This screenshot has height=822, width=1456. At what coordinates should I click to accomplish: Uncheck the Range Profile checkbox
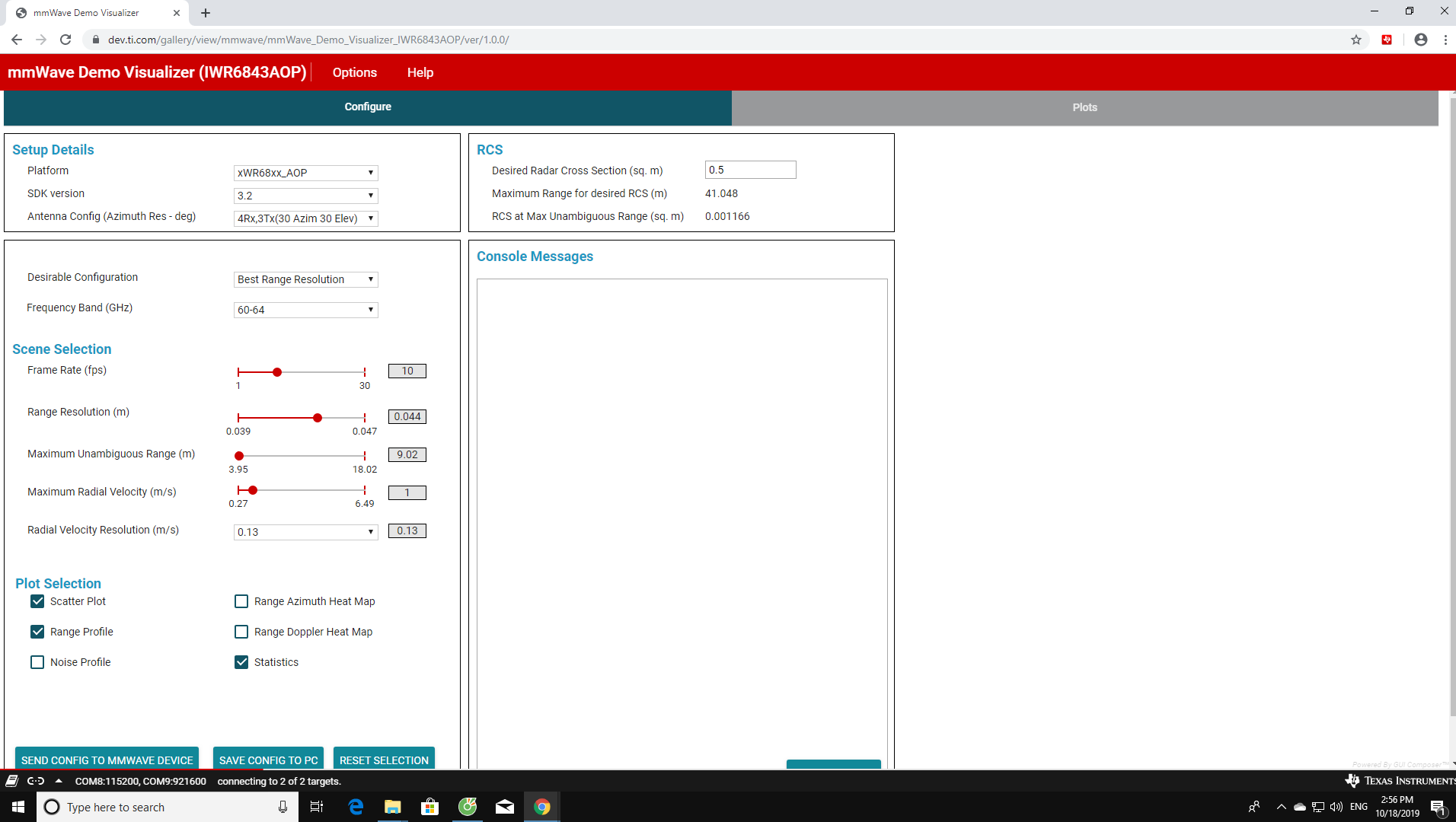[x=37, y=632]
